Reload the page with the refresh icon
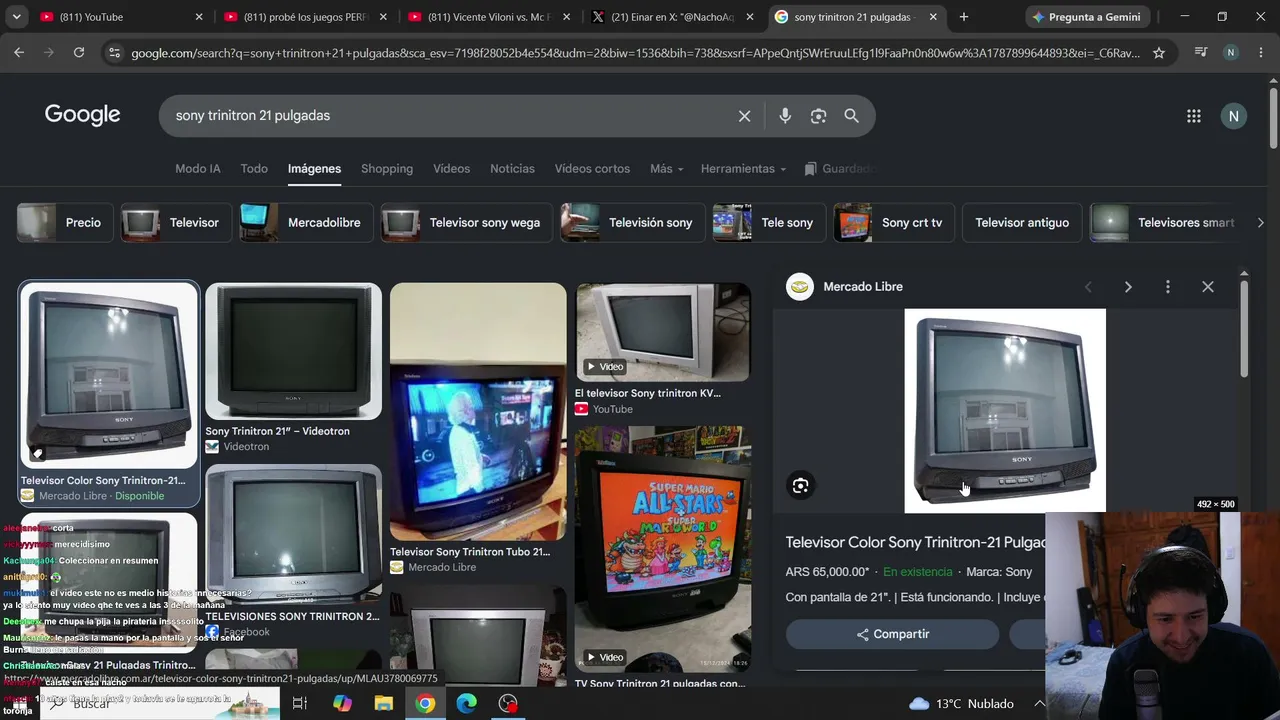1280x720 pixels. coord(79,53)
